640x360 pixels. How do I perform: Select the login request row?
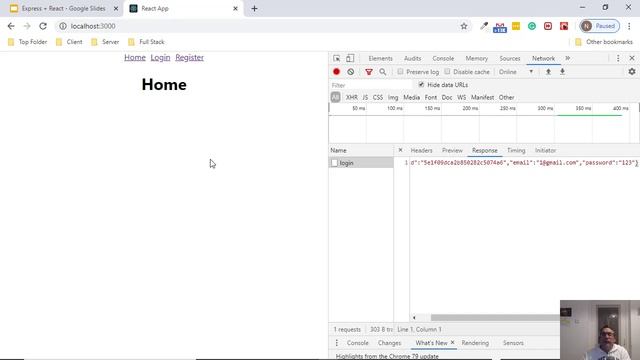[361, 163]
